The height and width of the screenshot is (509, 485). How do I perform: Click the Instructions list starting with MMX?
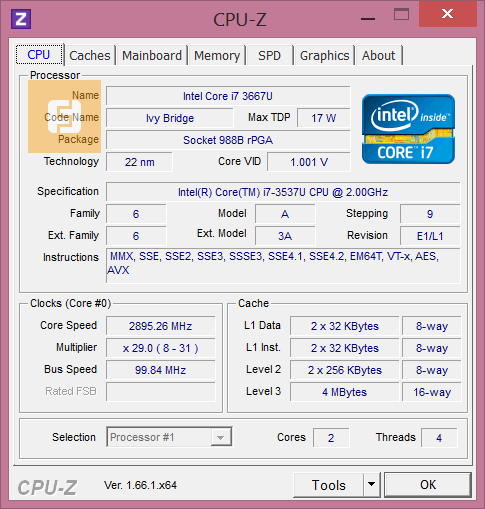[283, 265]
